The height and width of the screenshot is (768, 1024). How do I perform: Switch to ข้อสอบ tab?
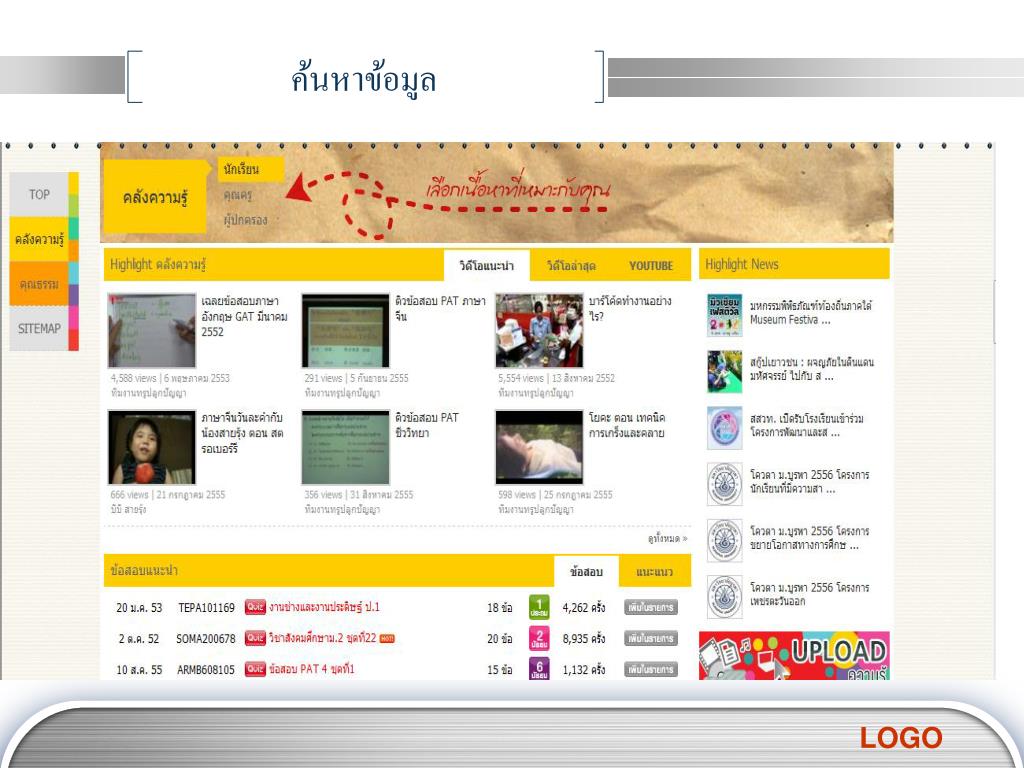[586, 571]
